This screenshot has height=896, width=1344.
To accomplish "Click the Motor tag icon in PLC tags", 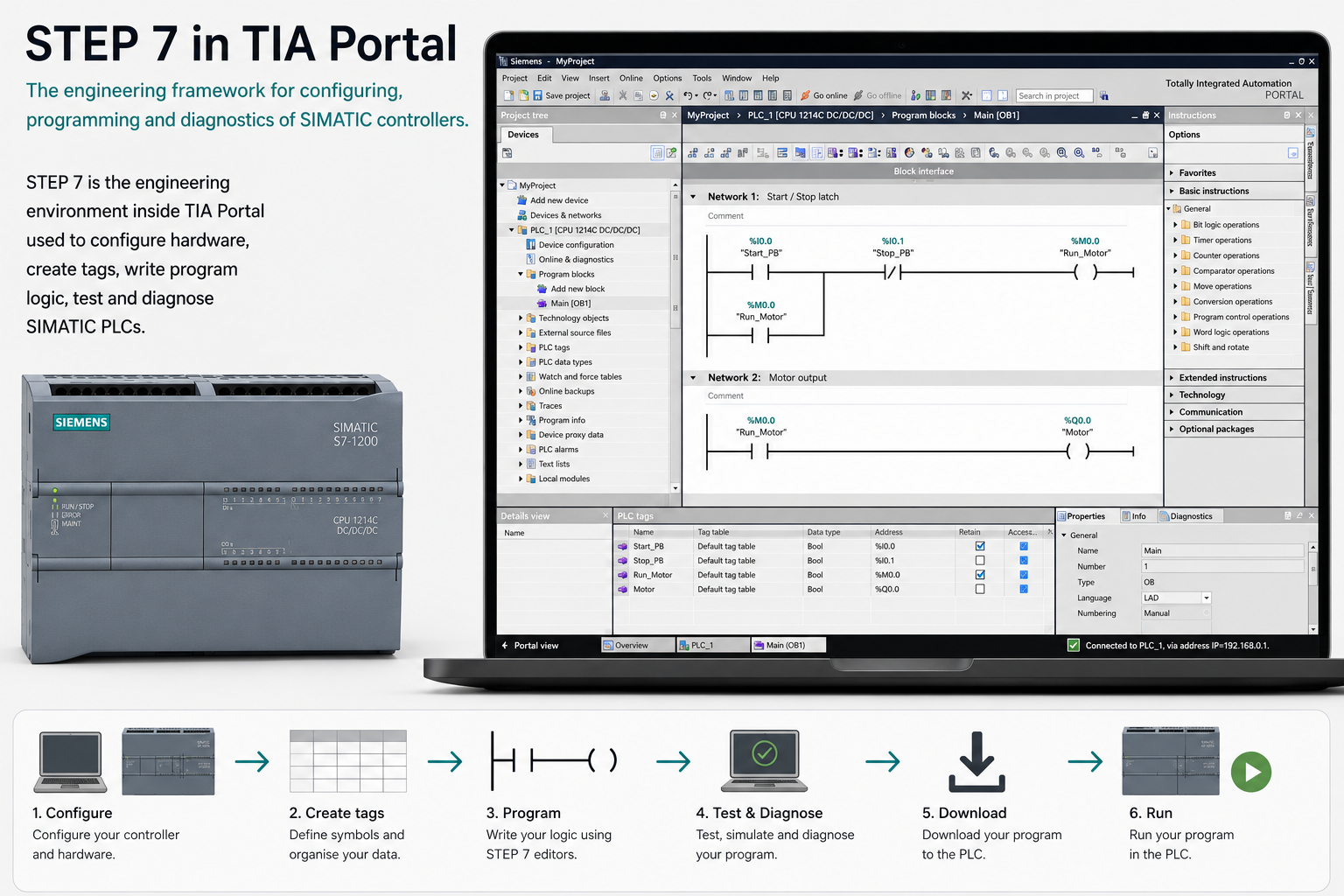I will (x=623, y=590).
